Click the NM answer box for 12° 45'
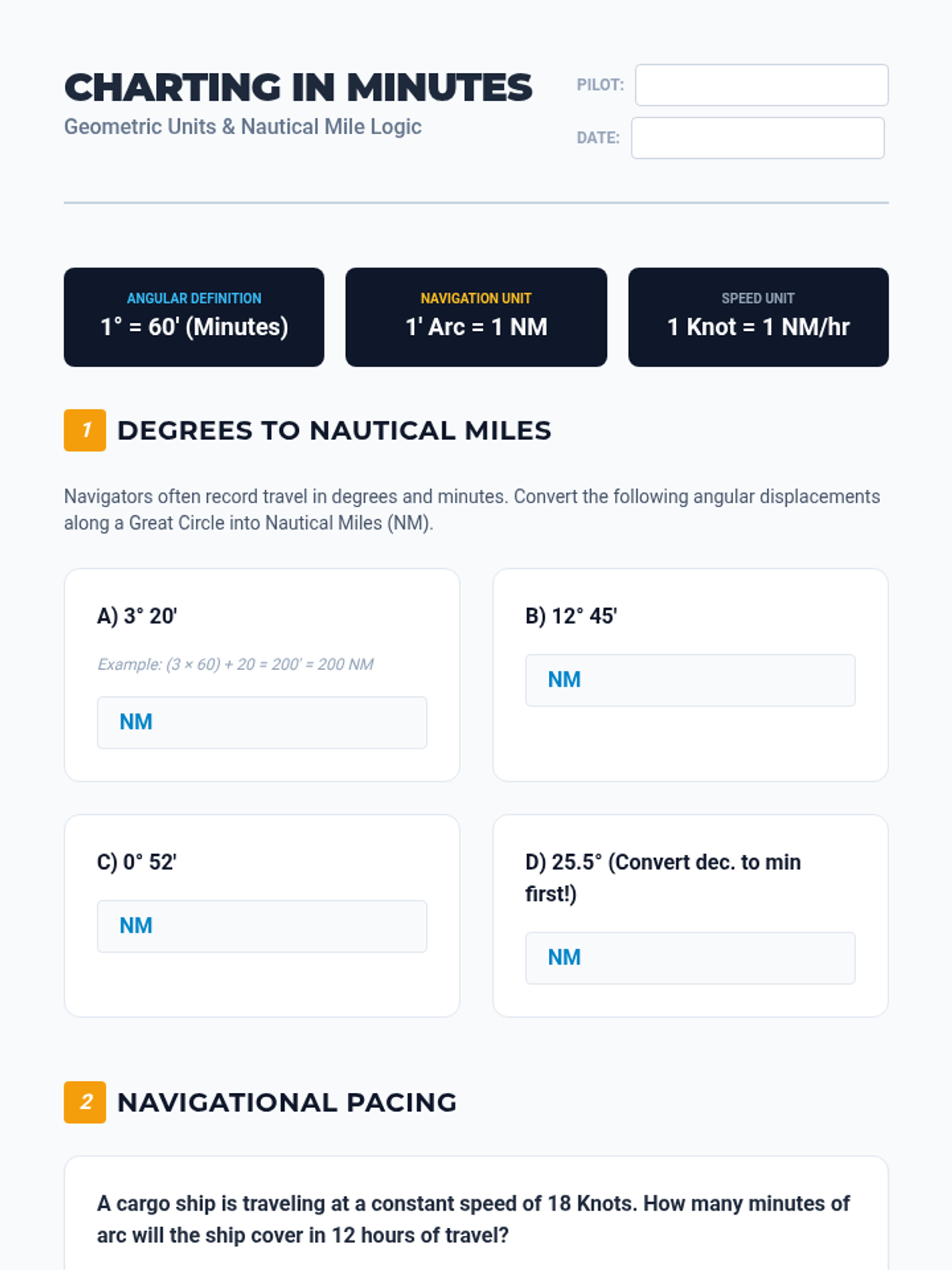The image size is (952, 1270). point(690,680)
